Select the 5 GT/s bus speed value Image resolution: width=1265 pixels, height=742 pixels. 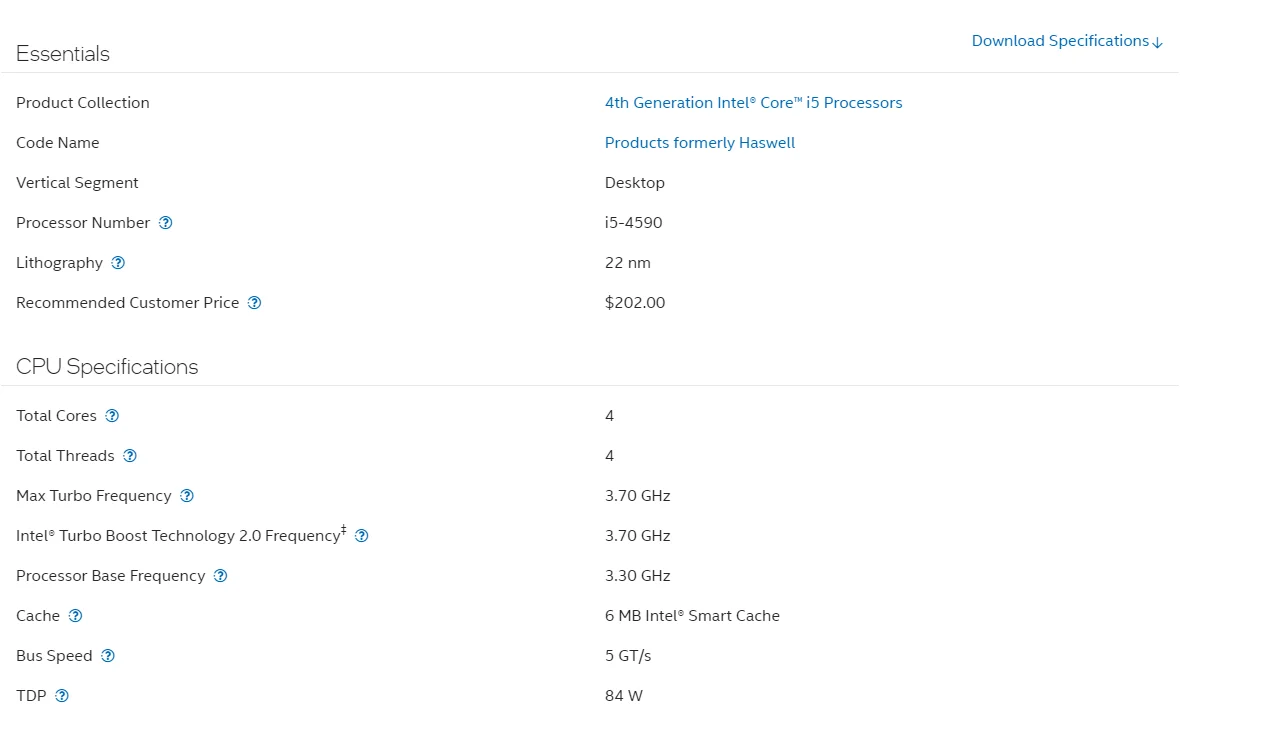point(628,656)
